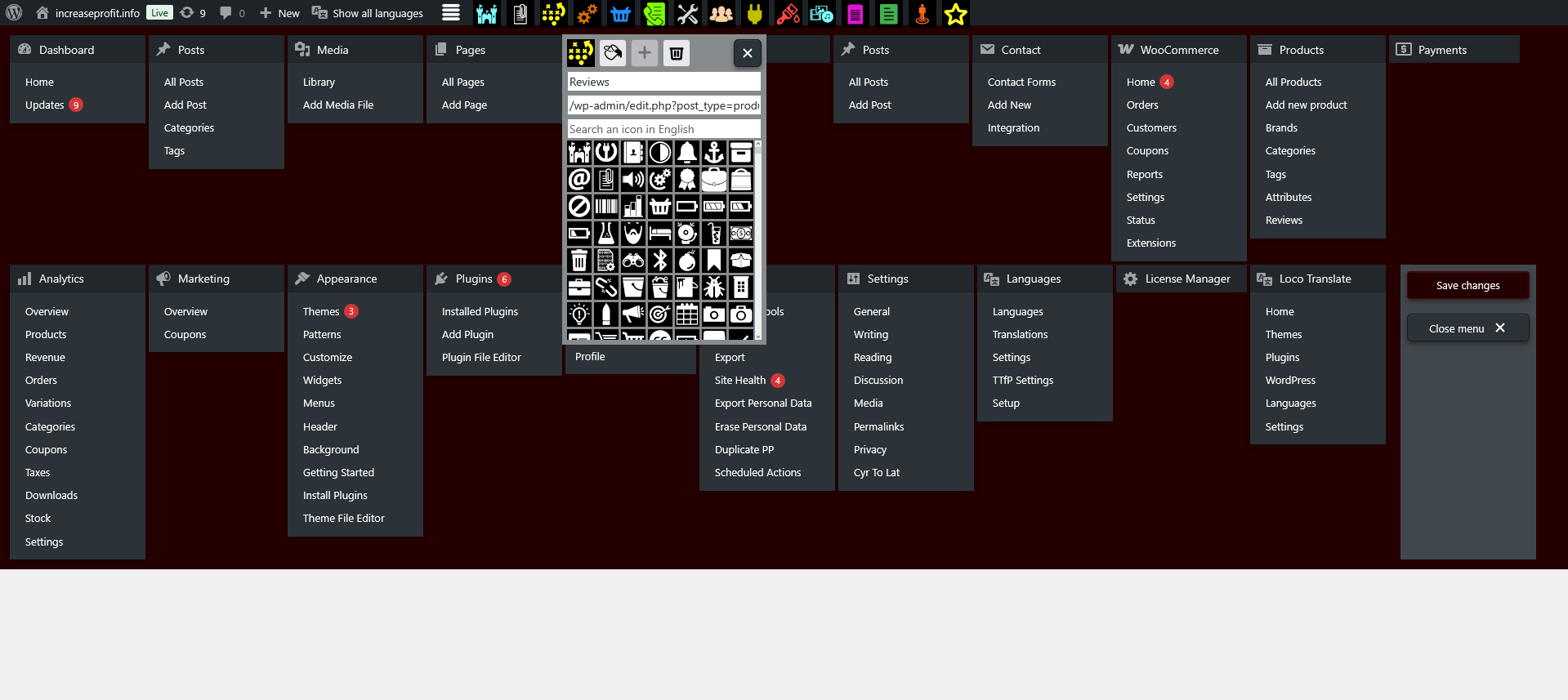
Task: Click the hamburger menu icon in the admin bar
Action: coord(451,13)
